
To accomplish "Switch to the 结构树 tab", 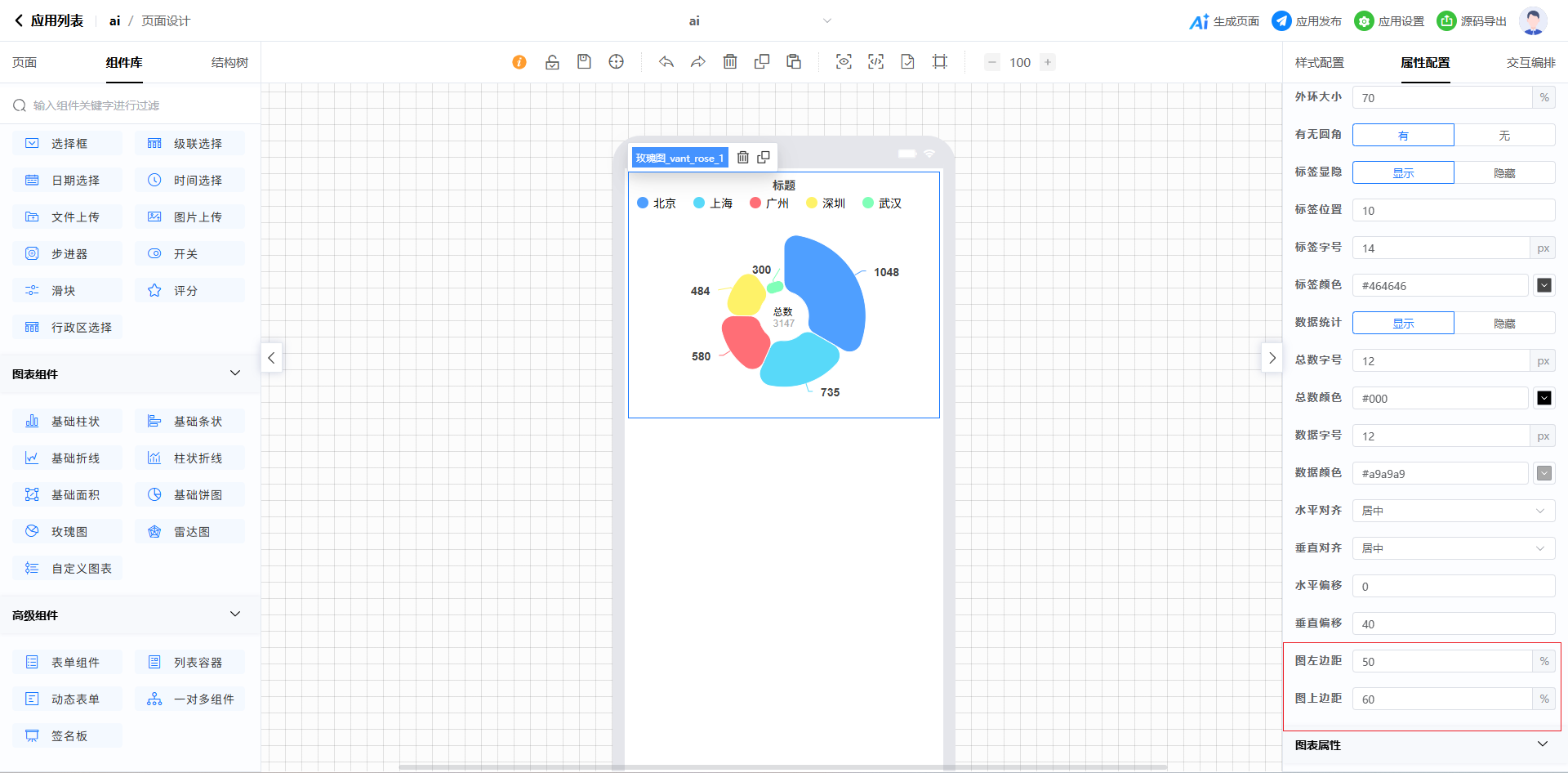I will tap(229, 63).
